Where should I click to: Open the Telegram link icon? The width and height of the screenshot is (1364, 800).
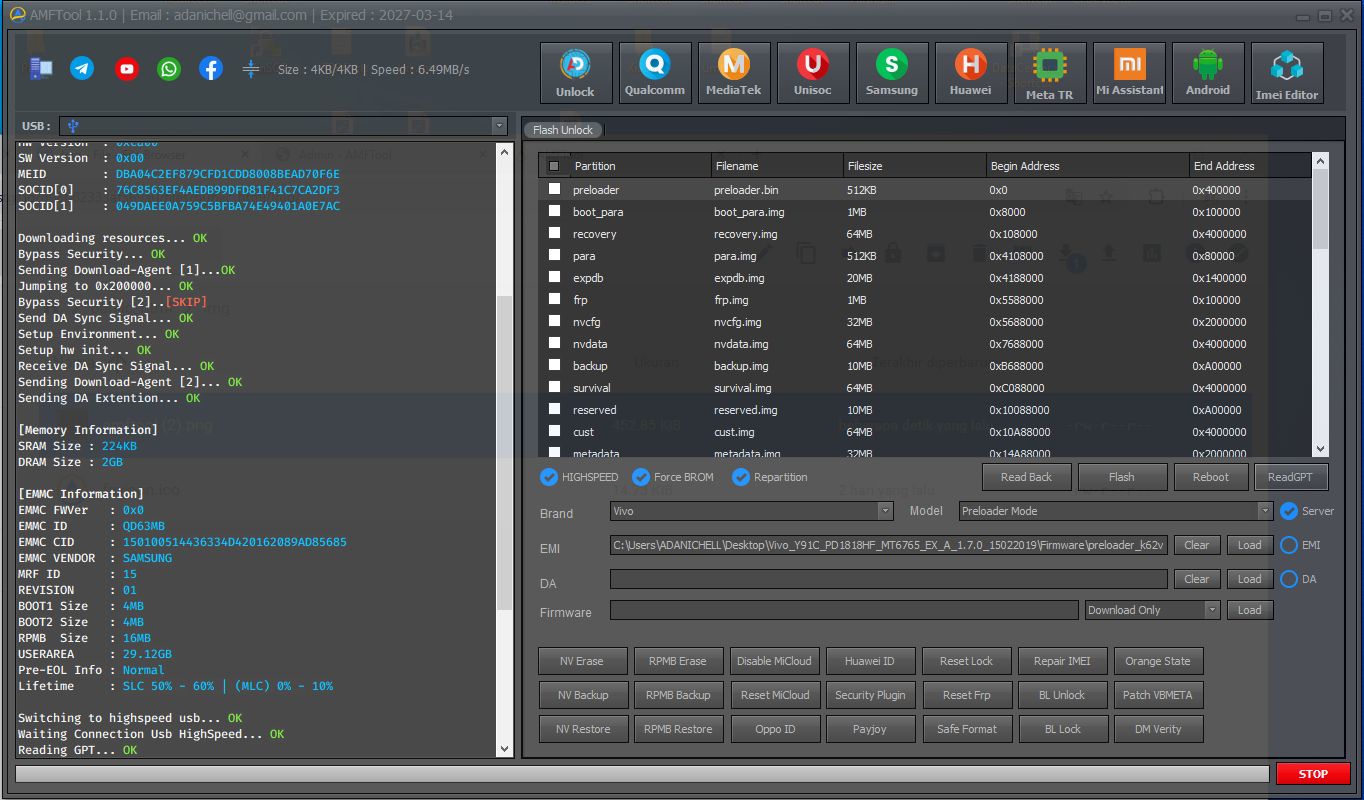[81, 69]
